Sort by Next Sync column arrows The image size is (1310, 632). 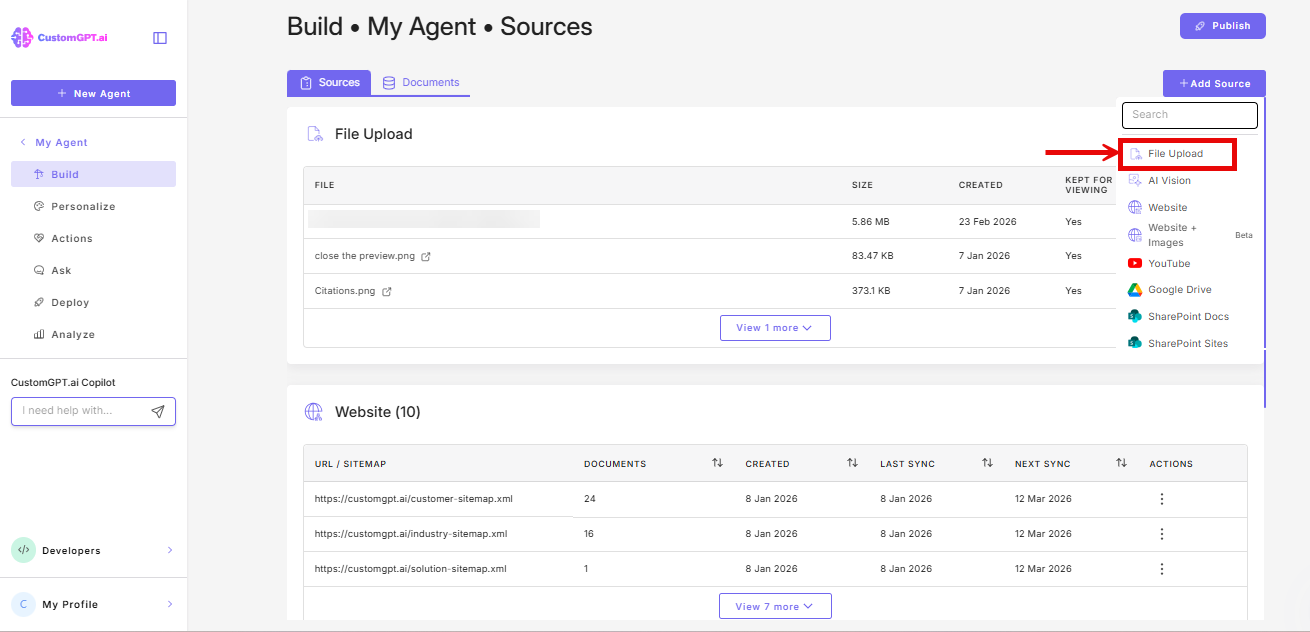(1122, 463)
